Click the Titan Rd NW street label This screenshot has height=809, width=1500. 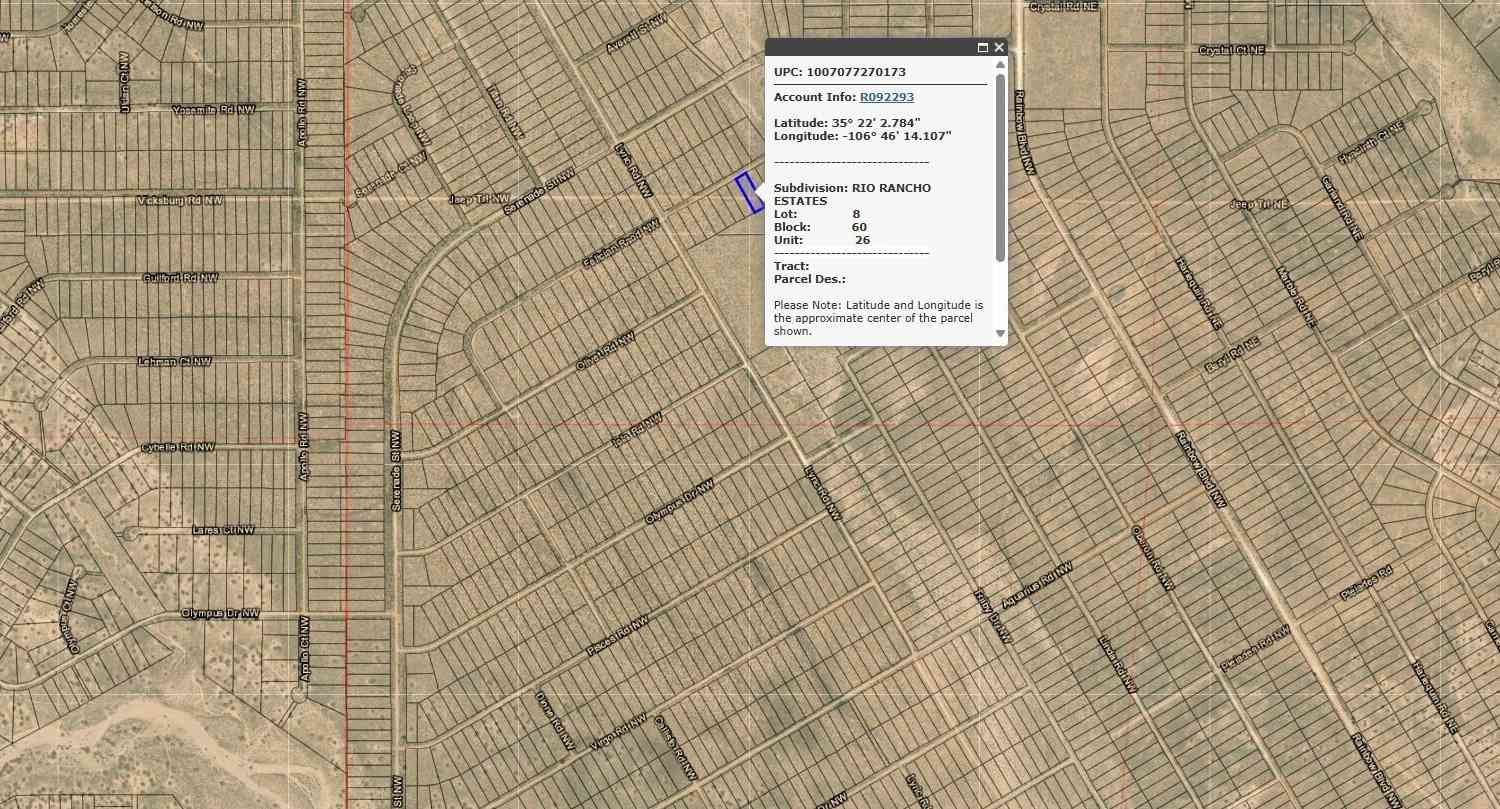pyautogui.click(x=504, y=110)
